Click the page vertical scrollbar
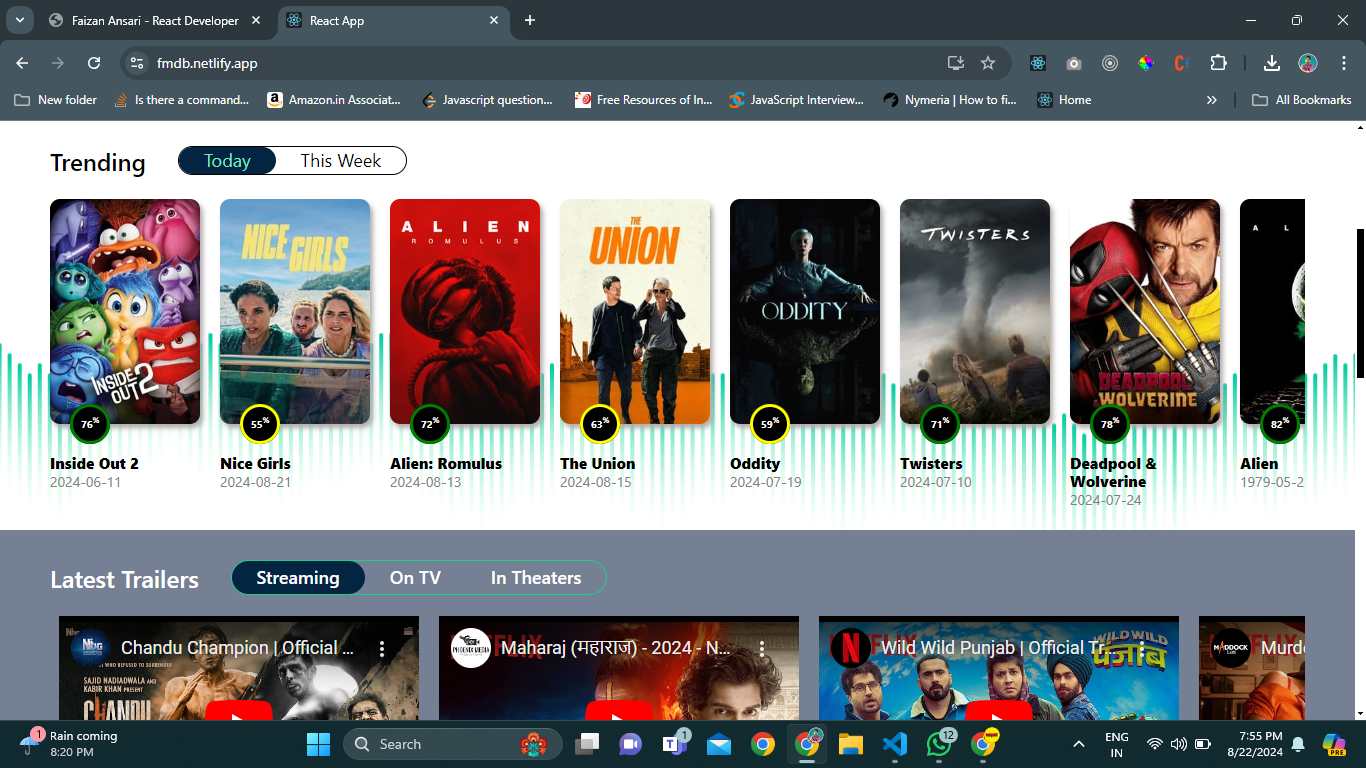 [x=1360, y=303]
